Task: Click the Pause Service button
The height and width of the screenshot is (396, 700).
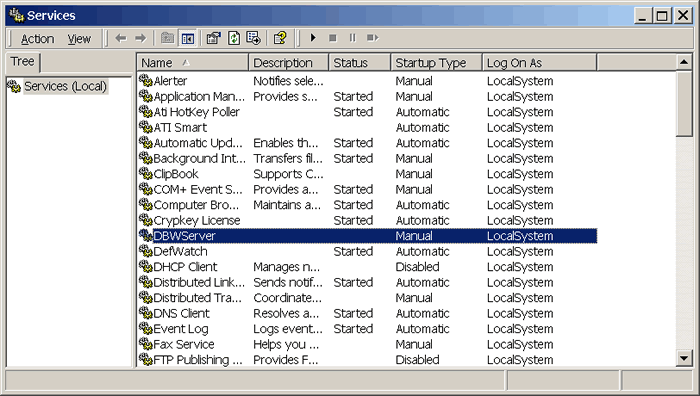Action: pos(352,38)
